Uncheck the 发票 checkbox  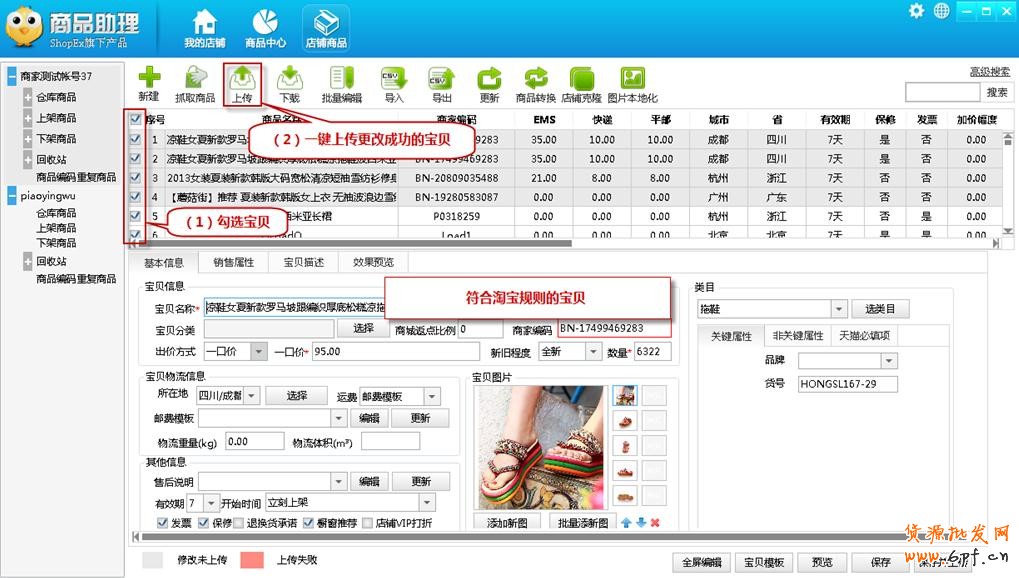[163, 522]
